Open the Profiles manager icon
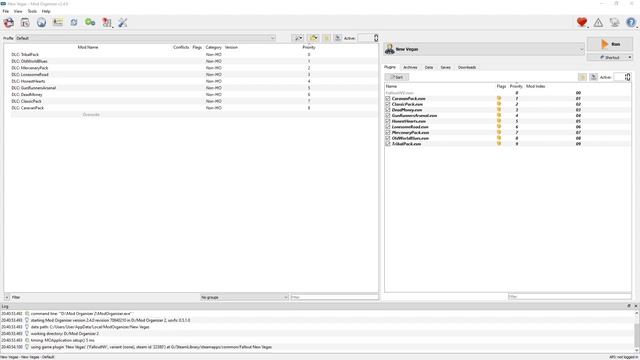The width and height of the screenshot is (640, 360). pyautogui.click(x=58, y=22)
